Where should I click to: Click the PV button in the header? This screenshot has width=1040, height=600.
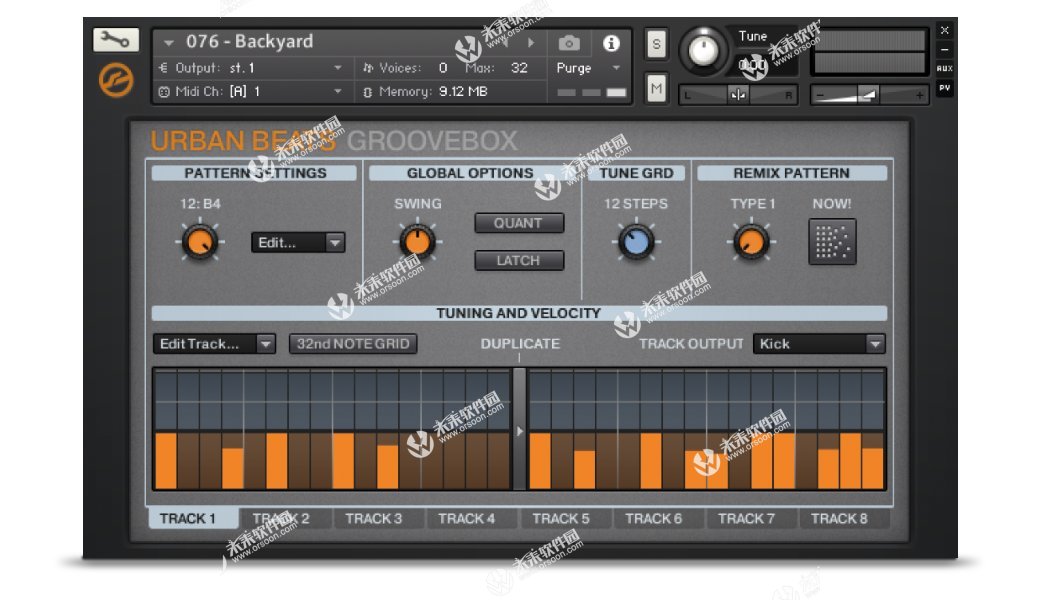coord(944,88)
